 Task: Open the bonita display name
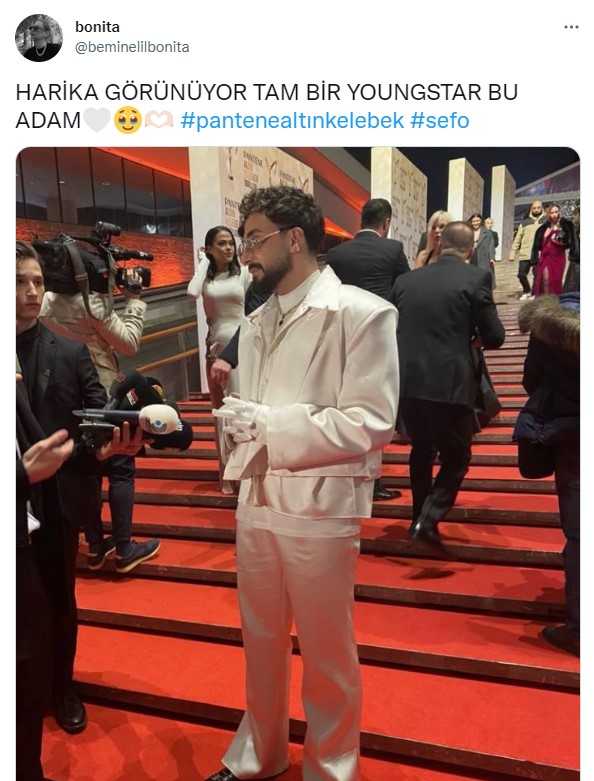click(x=98, y=27)
